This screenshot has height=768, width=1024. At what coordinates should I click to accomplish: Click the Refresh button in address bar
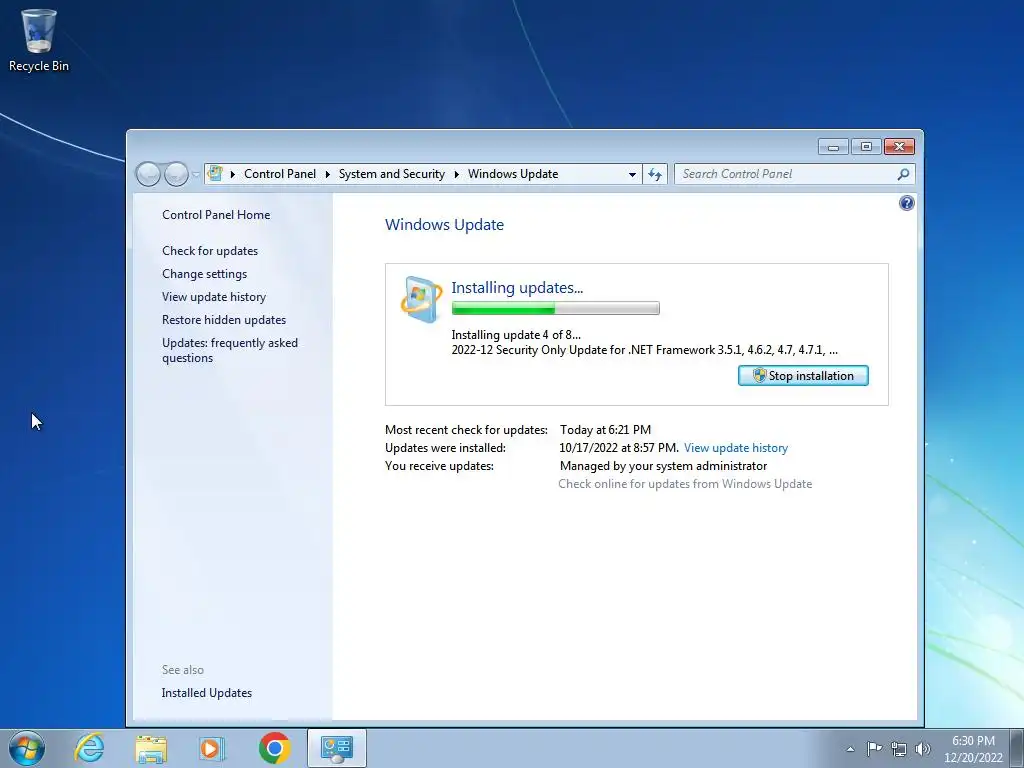pos(655,174)
